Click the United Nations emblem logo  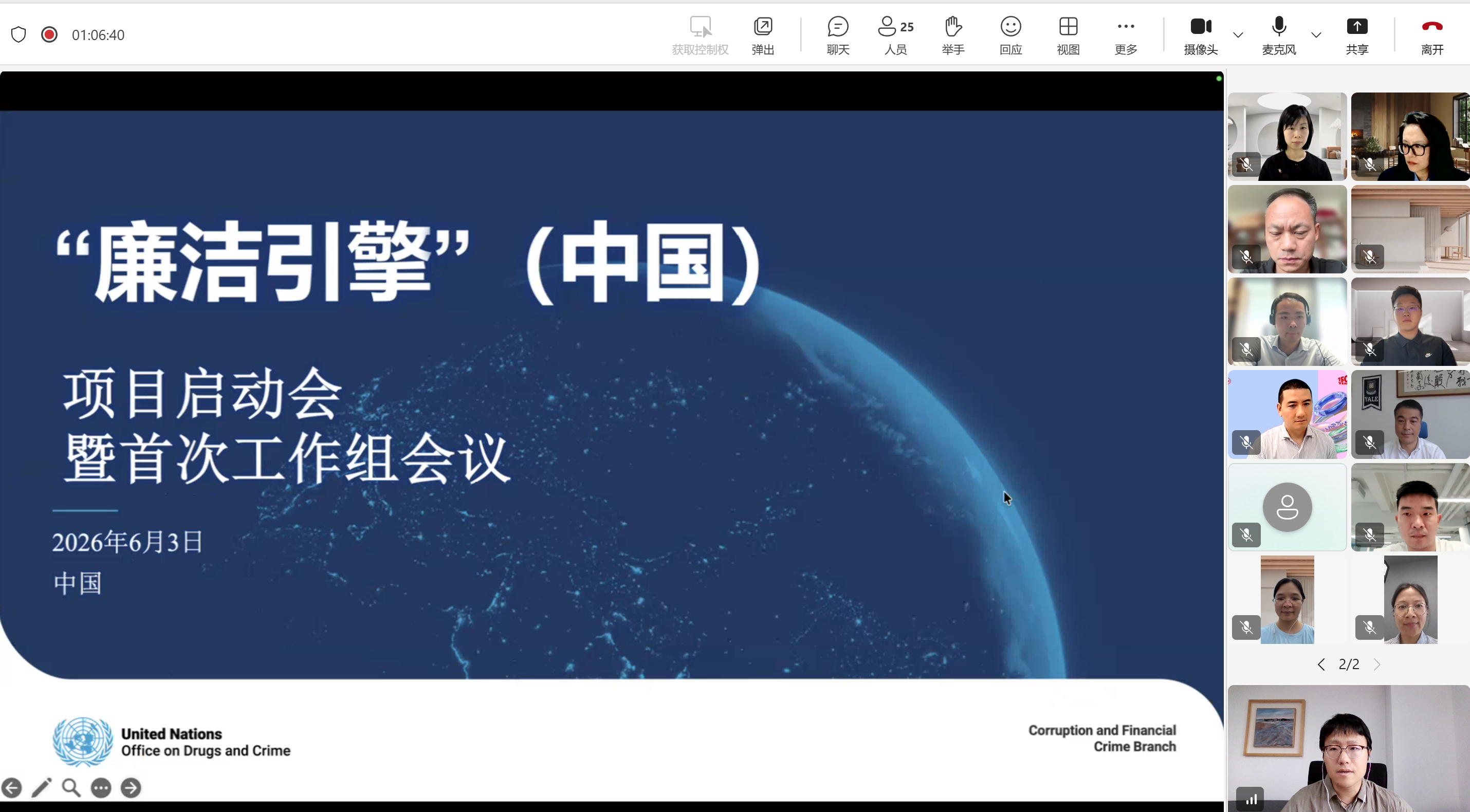[83, 741]
